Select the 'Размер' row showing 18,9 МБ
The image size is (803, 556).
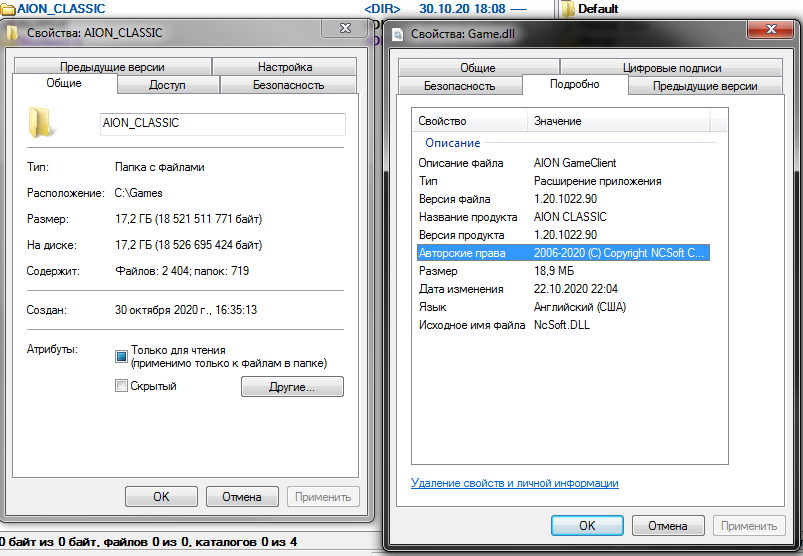pos(563,271)
